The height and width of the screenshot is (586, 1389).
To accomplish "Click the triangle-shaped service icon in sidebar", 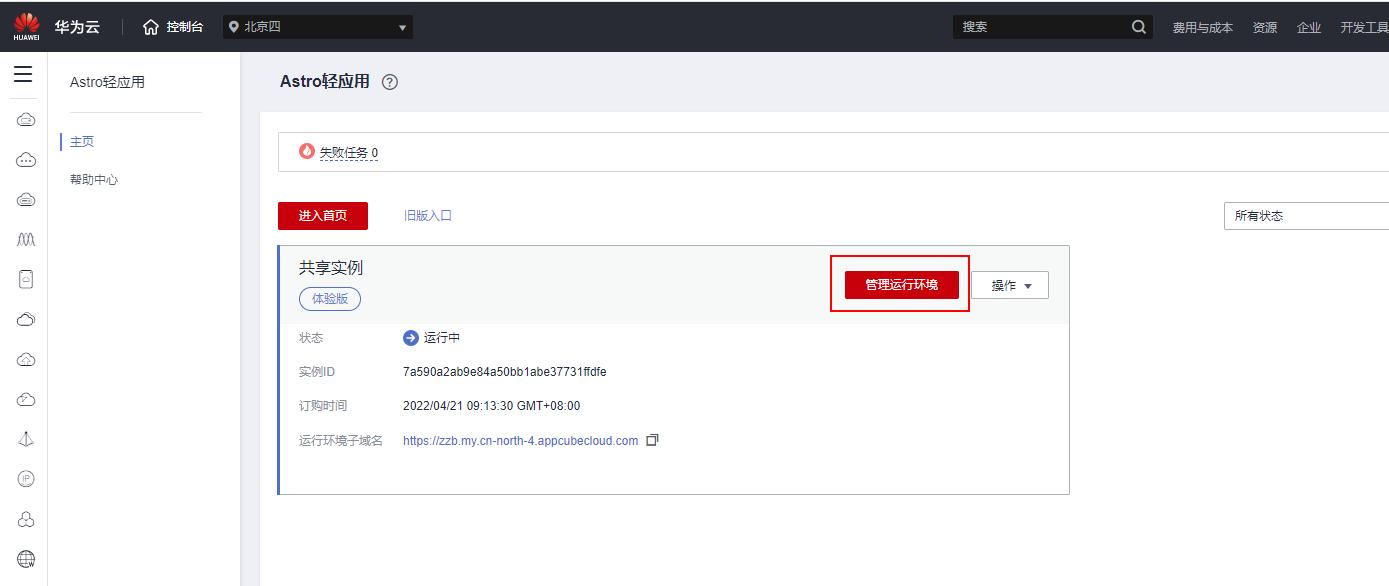I will pos(25,438).
